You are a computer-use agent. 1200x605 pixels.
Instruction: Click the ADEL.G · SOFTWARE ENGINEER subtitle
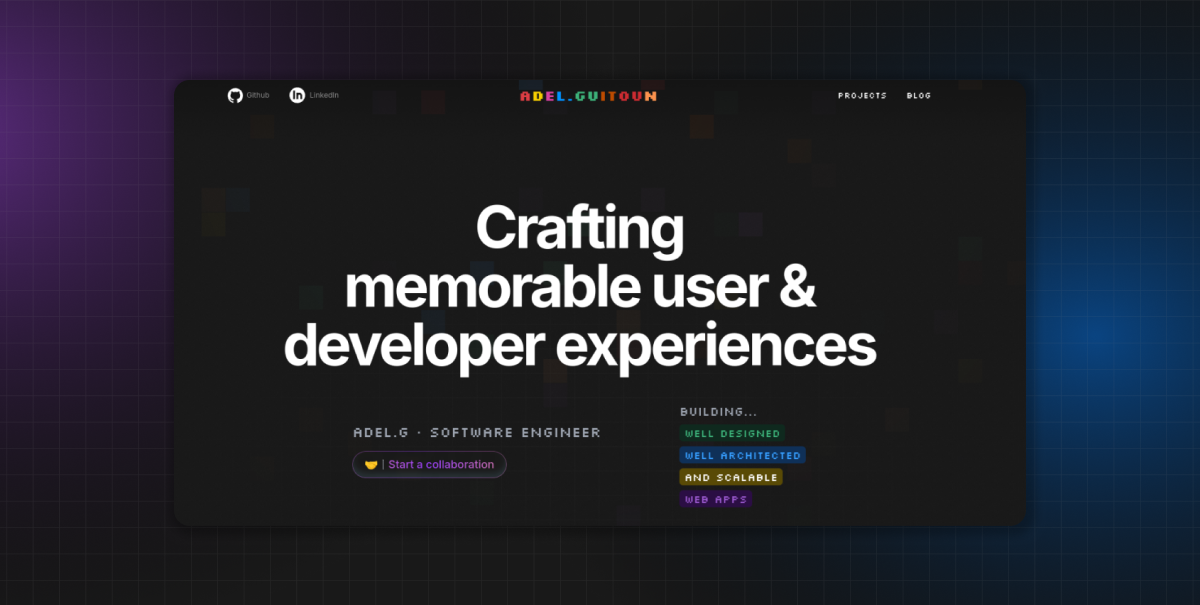coord(477,433)
